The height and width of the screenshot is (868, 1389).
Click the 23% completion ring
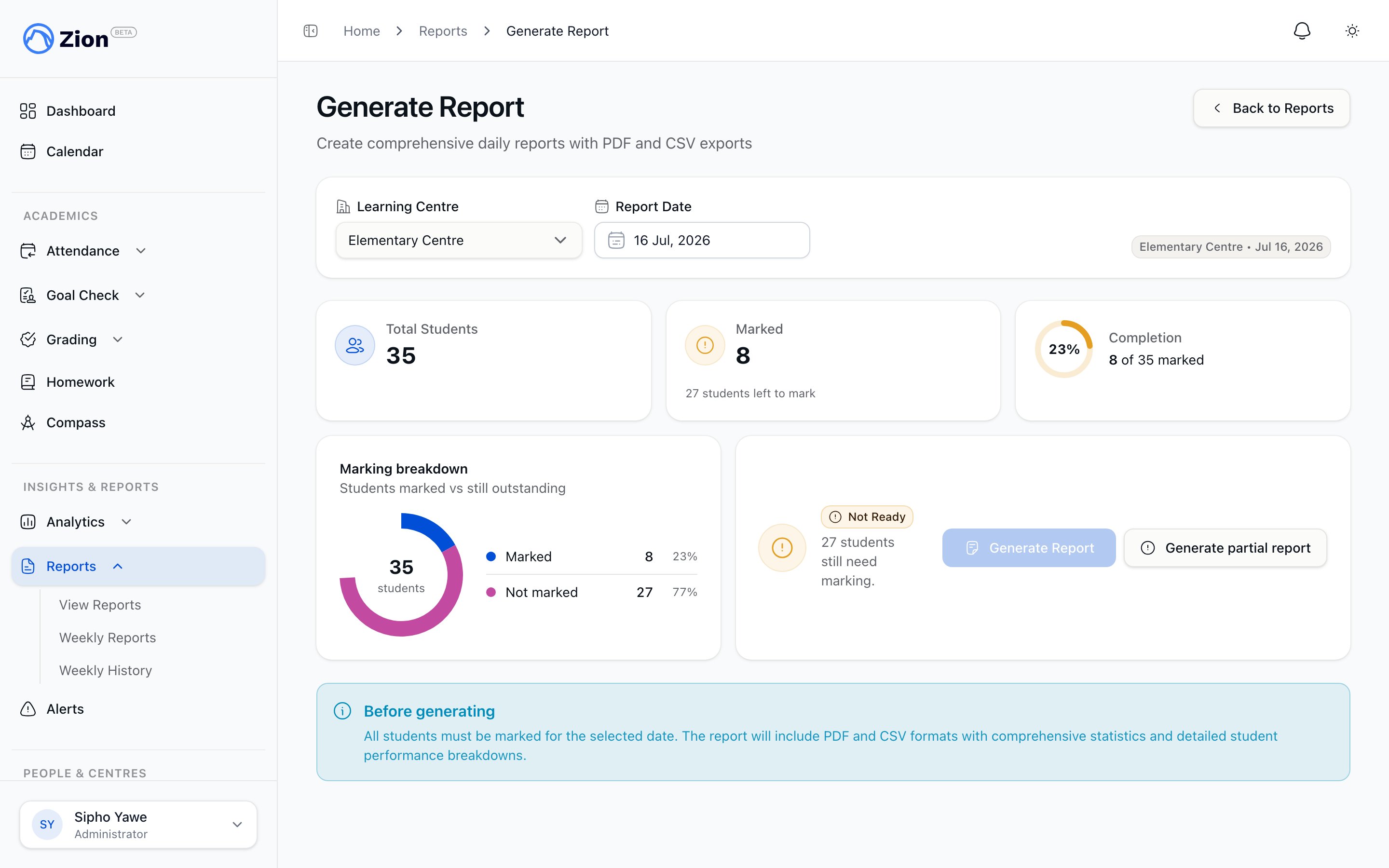(1063, 349)
